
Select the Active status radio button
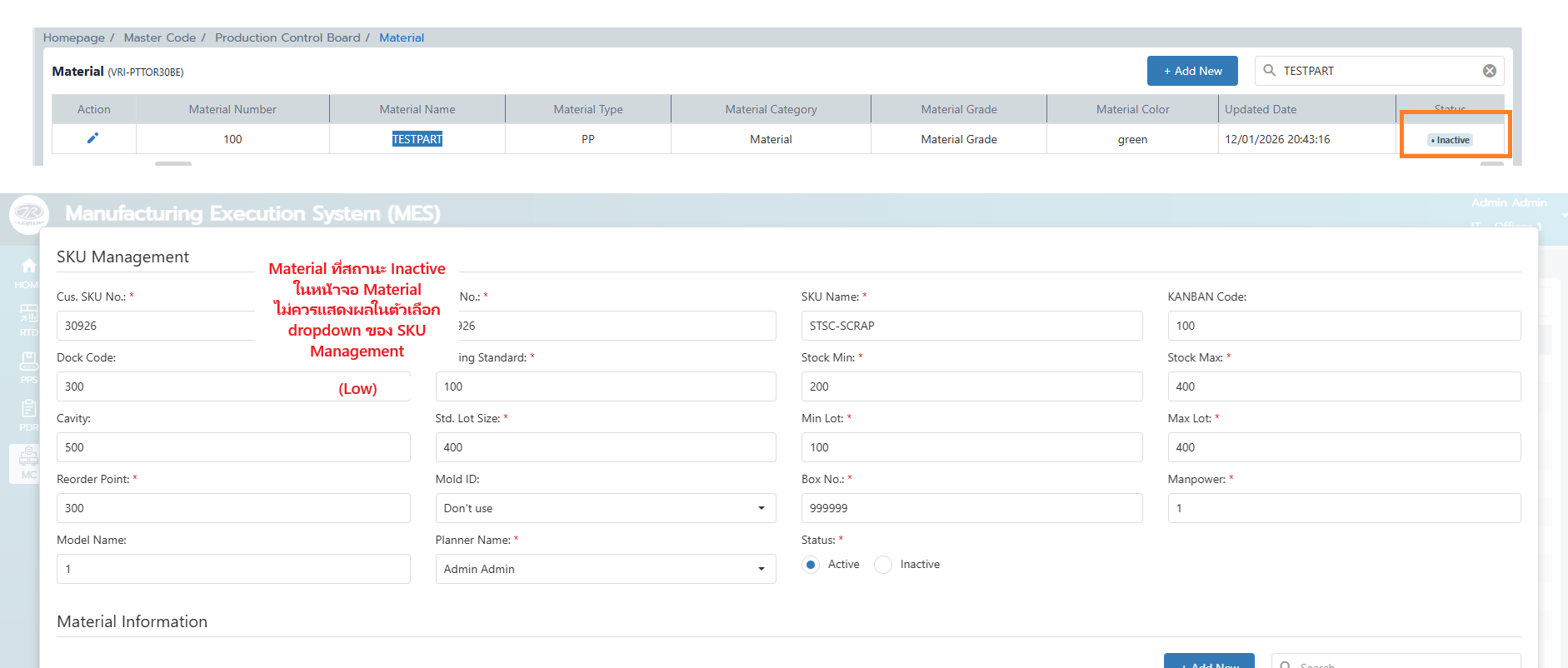click(x=810, y=565)
